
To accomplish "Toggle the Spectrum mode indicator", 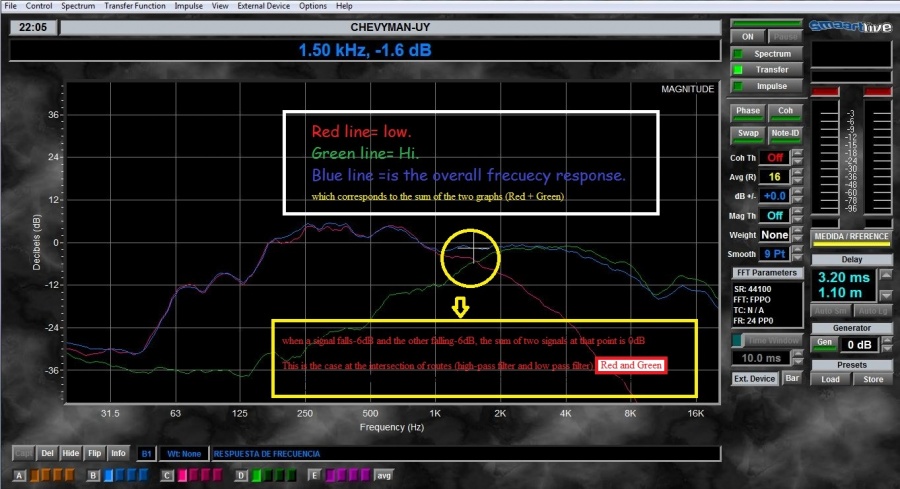I will (765, 53).
